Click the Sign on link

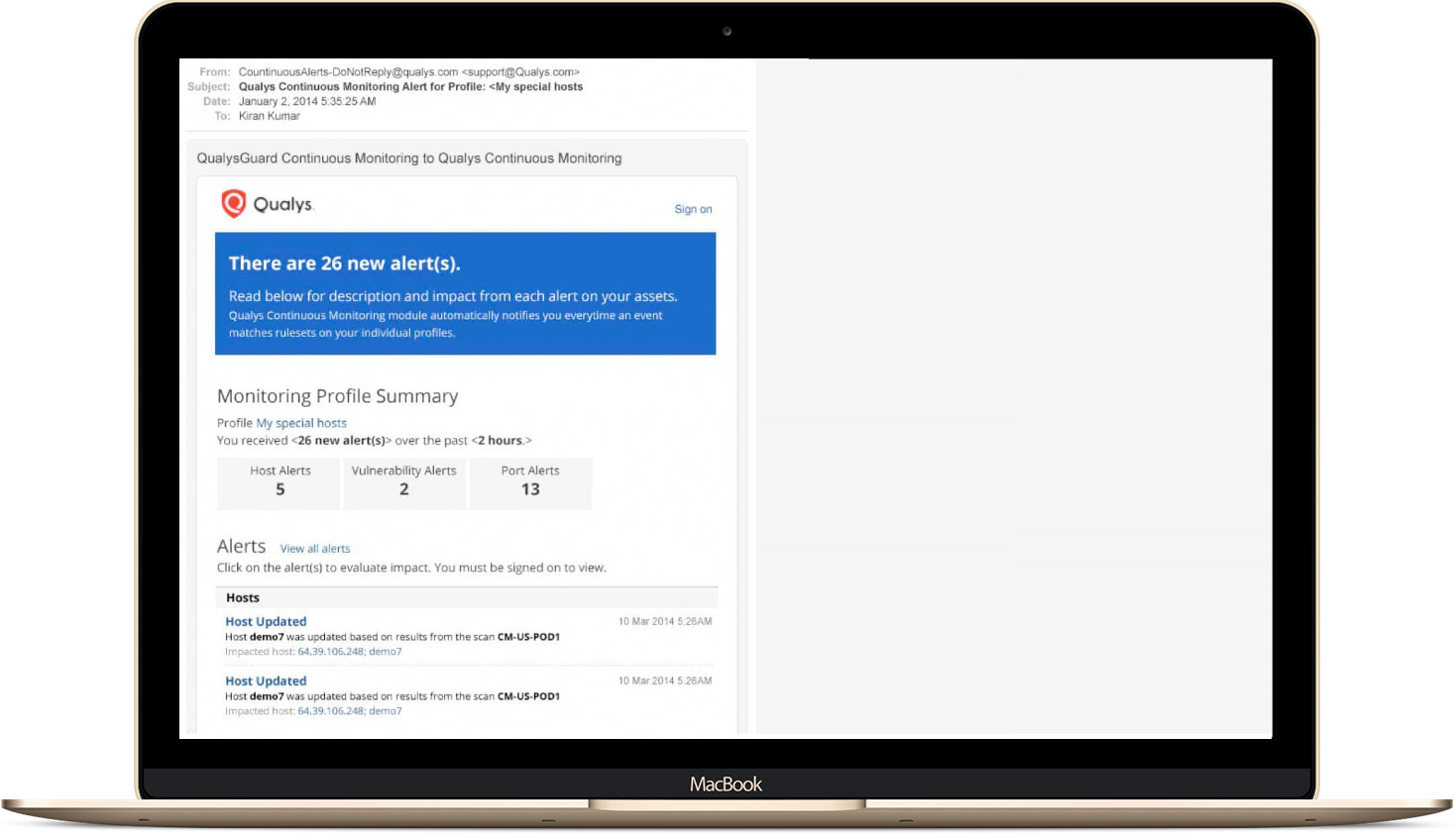[x=693, y=209]
